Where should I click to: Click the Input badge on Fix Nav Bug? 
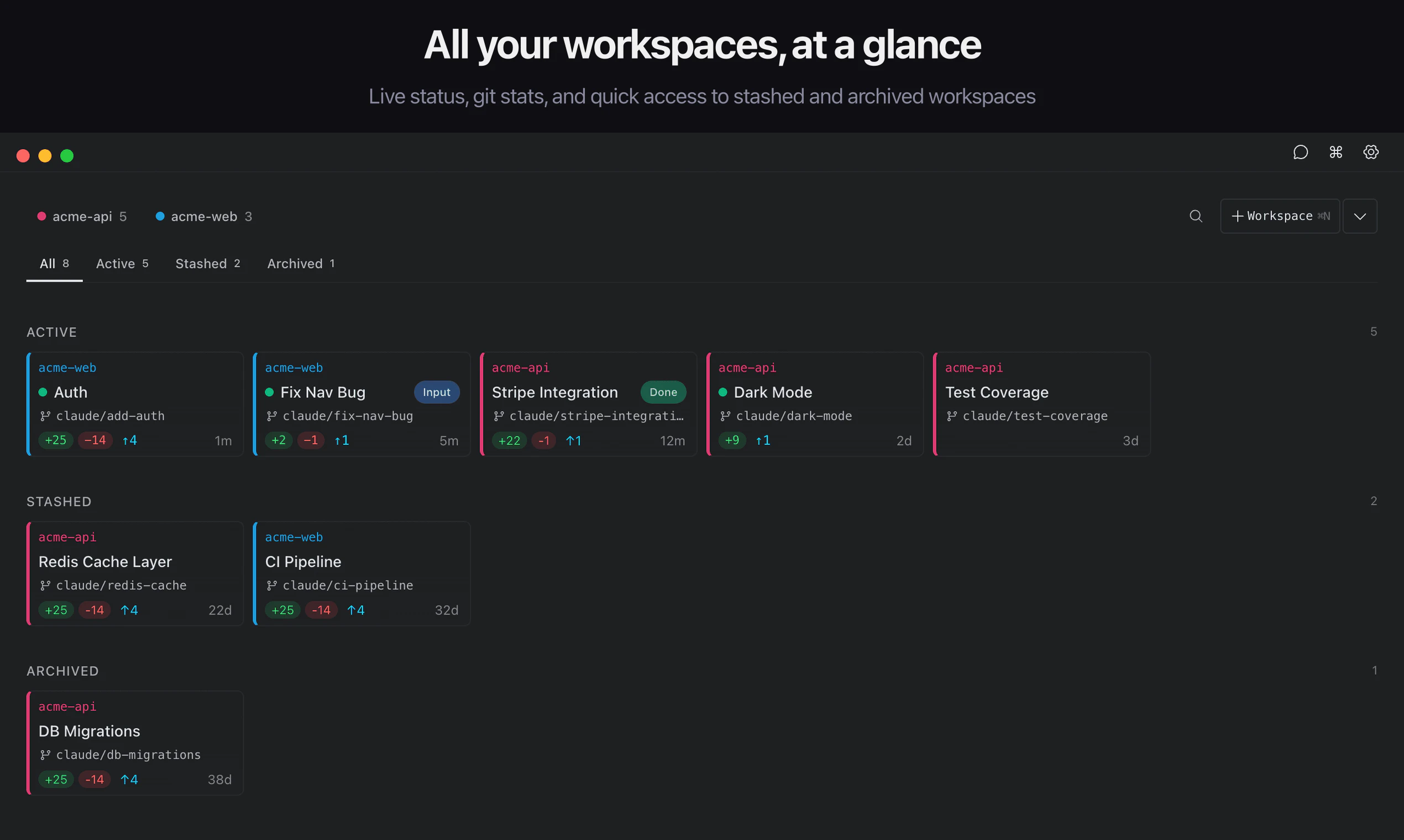(x=437, y=392)
